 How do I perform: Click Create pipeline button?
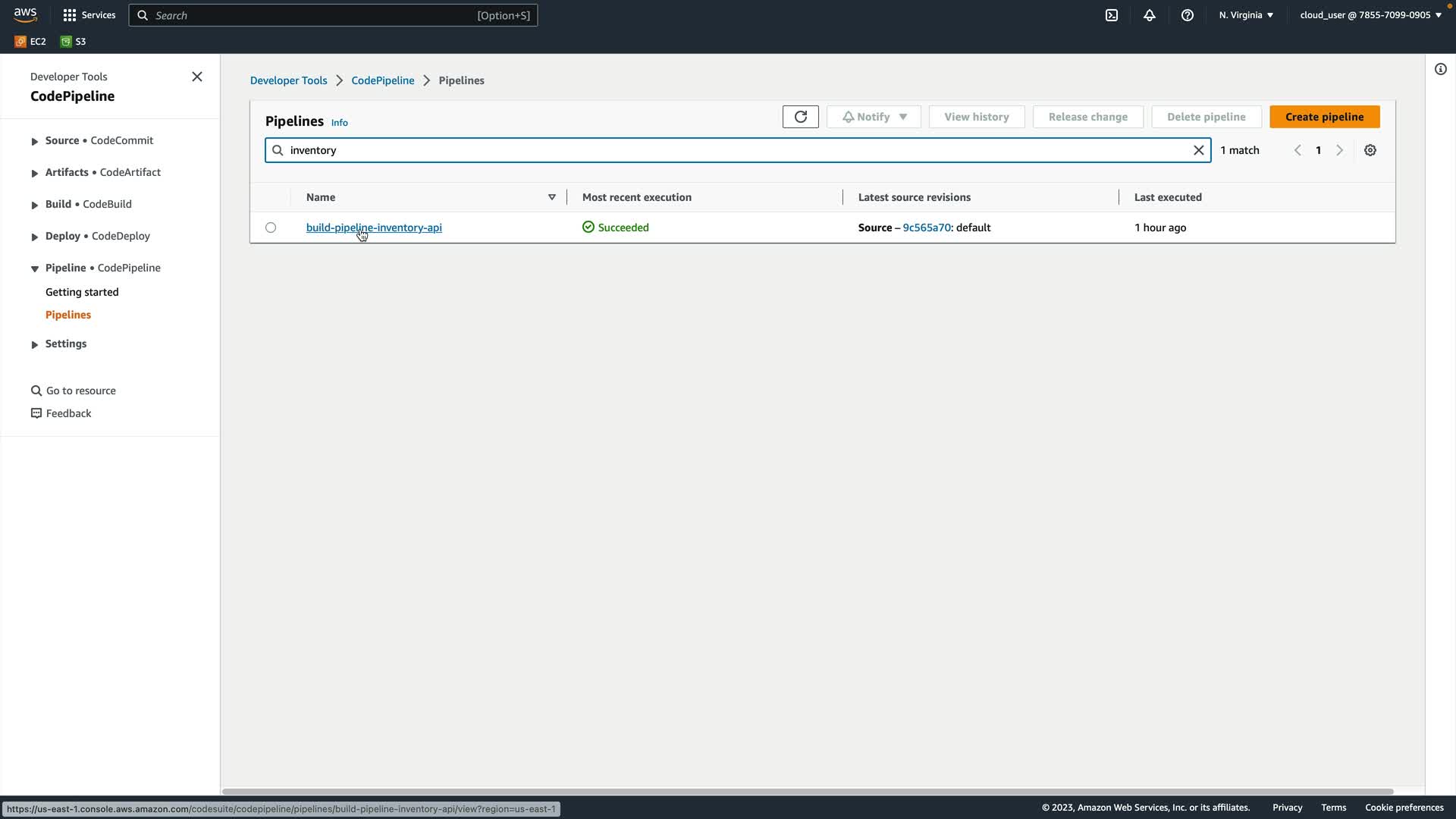coord(1324,117)
